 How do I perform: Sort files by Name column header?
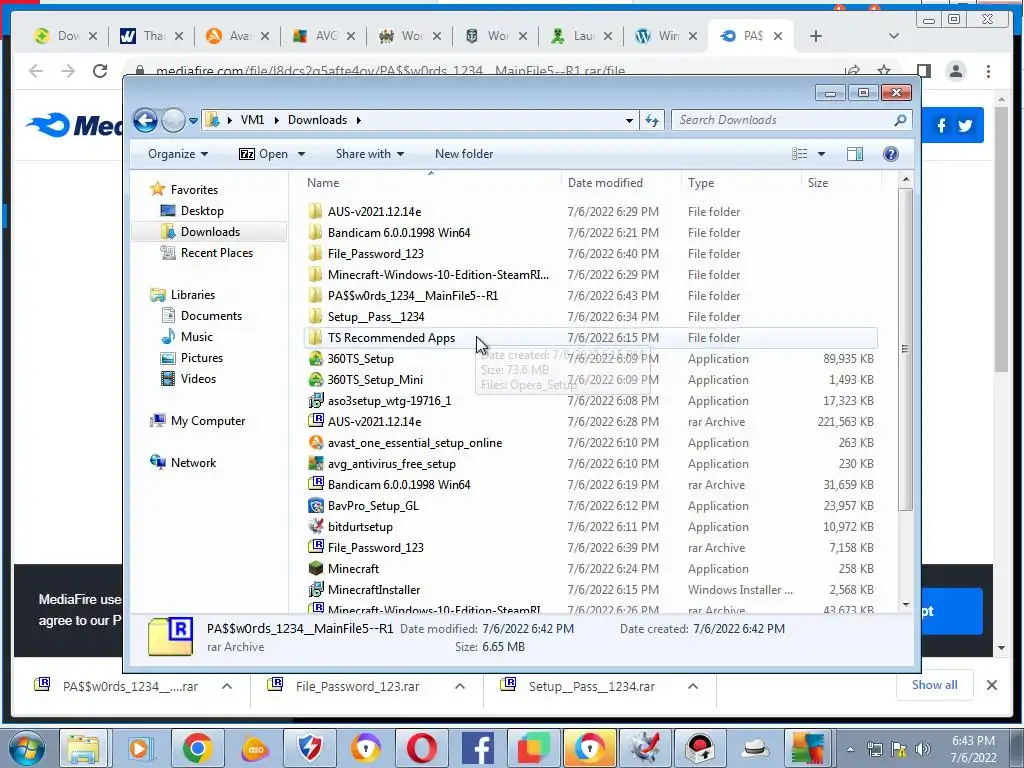431,183
